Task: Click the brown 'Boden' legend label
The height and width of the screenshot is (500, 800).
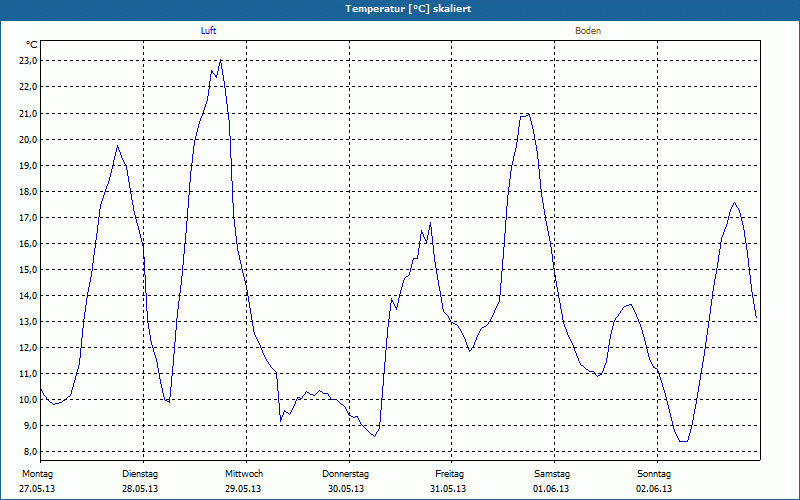Action: click(x=588, y=31)
